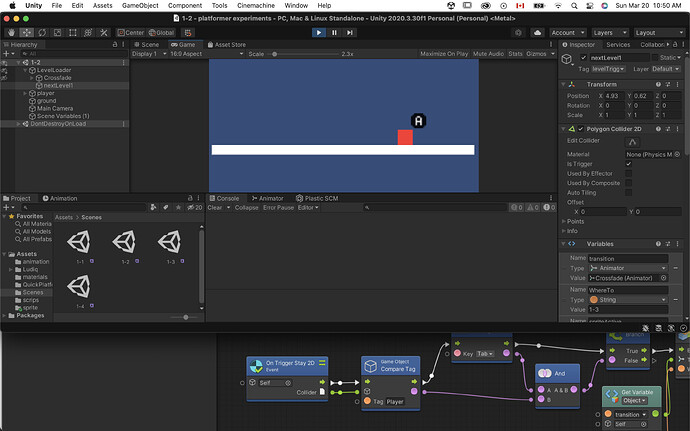Toggle Center pivot mode button
Viewport: 690px width, 431px height.
pyautogui.click(x=131, y=33)
